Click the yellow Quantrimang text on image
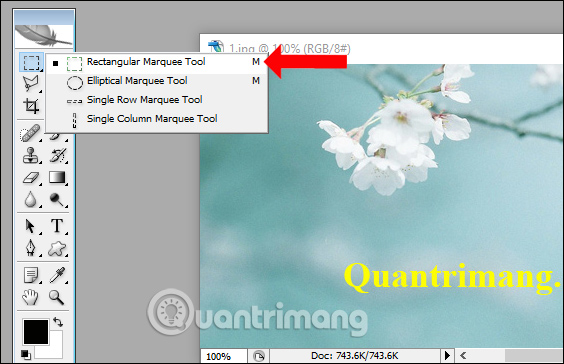This screenshot has height=364, width=564. point(453,278)
